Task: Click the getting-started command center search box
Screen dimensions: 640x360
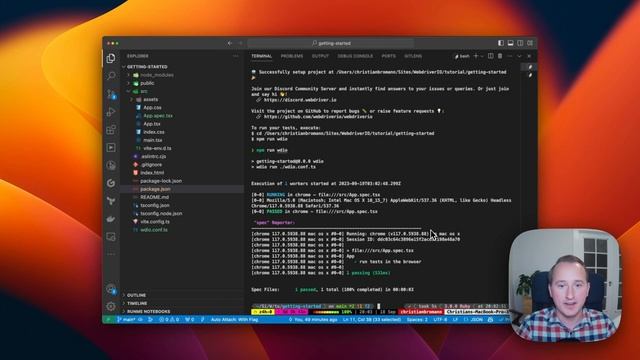Action: tap(331, 43)
